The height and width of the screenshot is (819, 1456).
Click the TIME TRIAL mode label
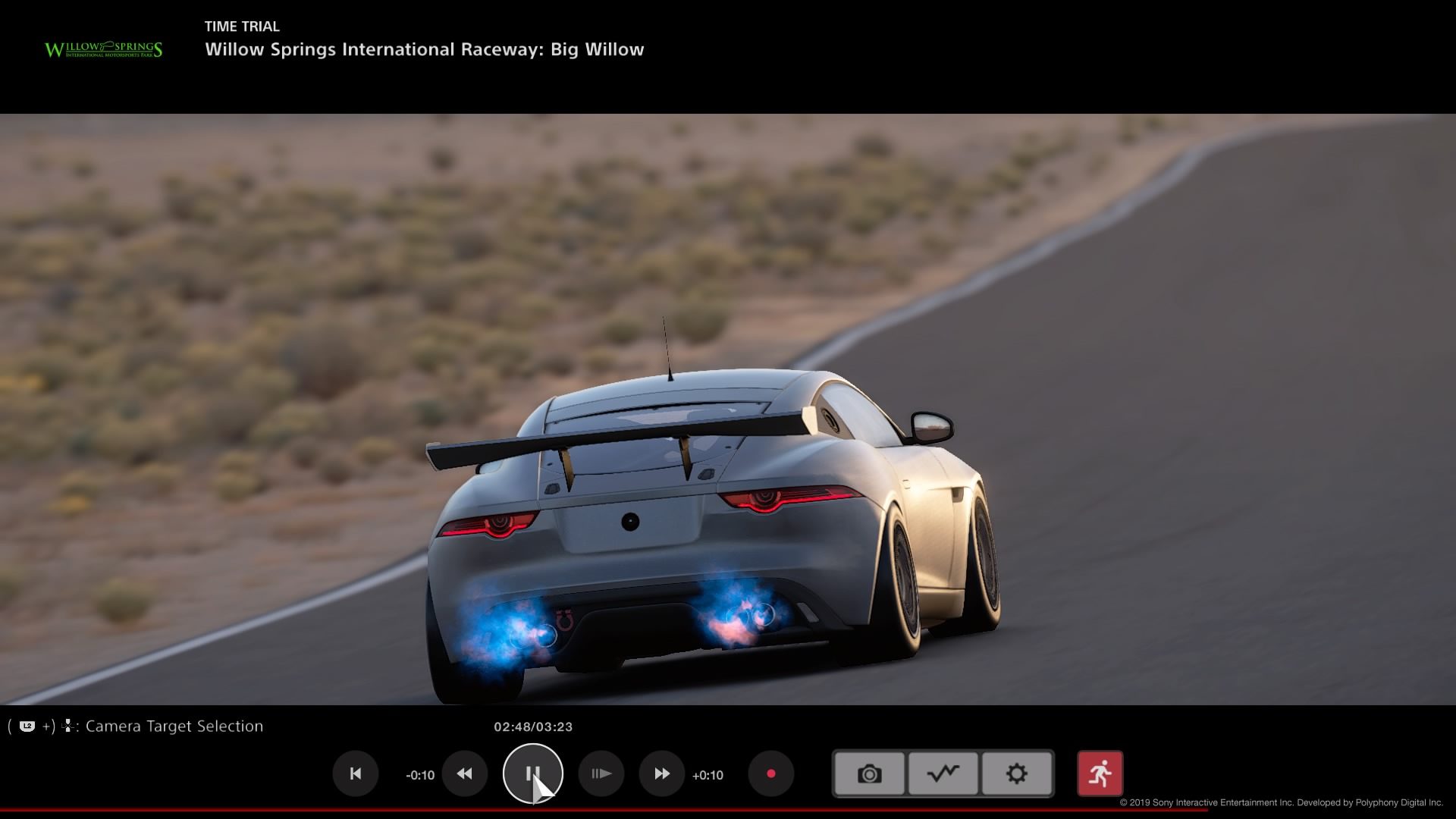(x=242, y=27)
